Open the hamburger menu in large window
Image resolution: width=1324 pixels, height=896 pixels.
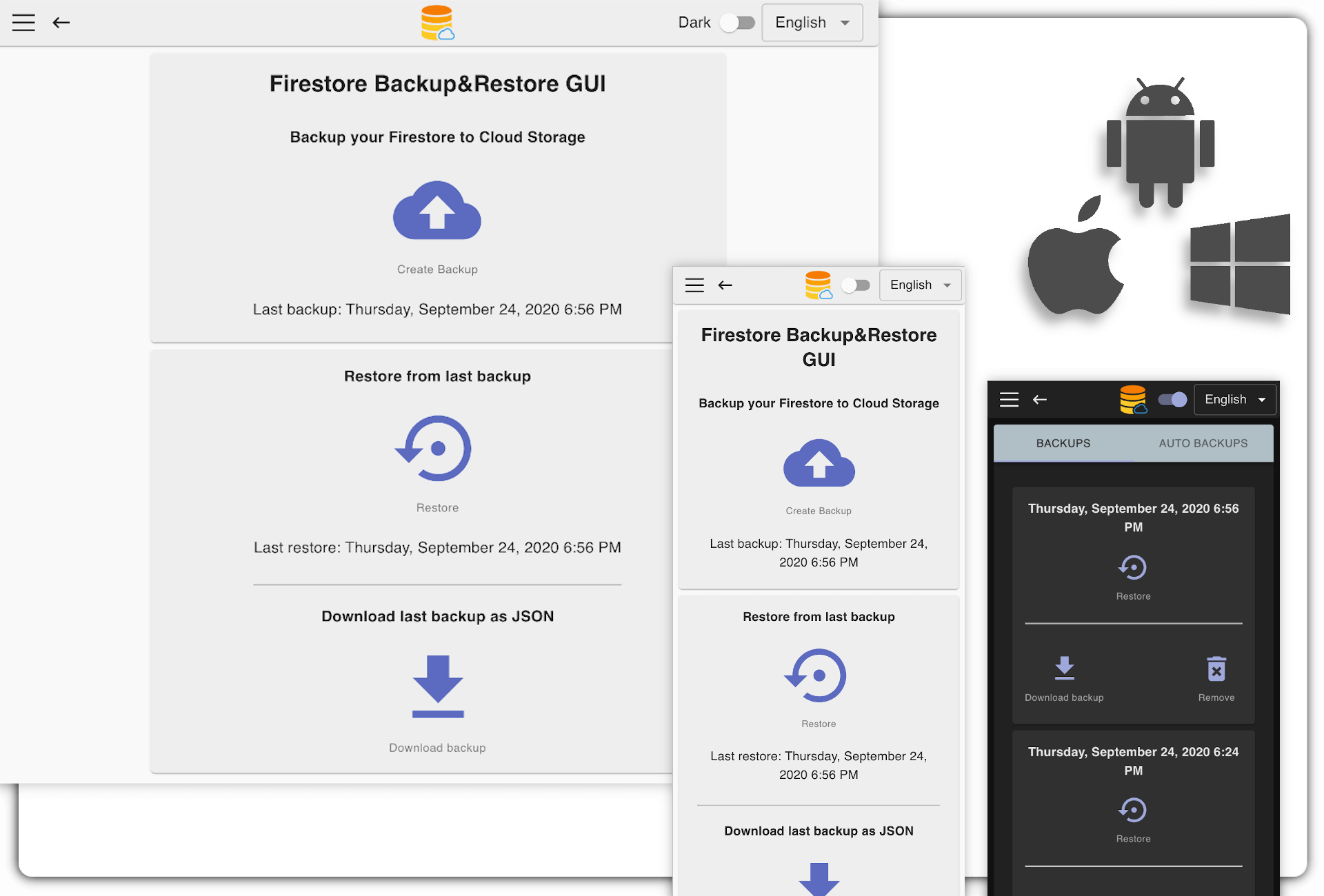pyautogui.click(x=23, y=23)
